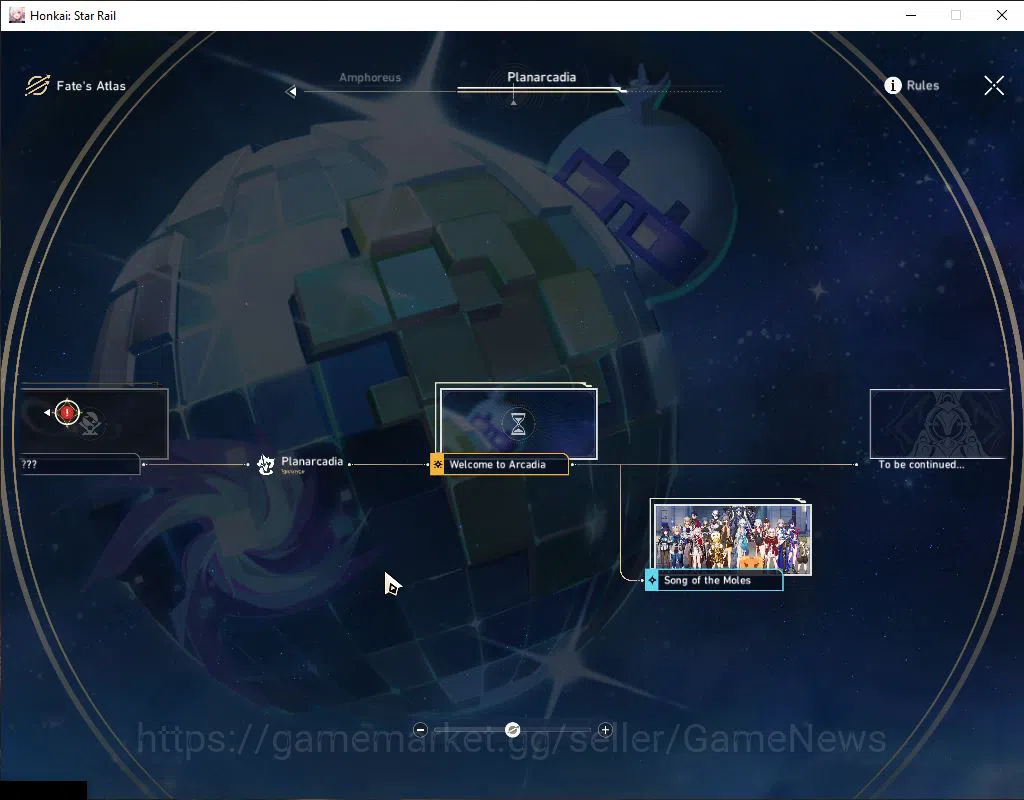Click the Planarcadia node emblem icon
This screenshot has width=1024, height=800.
tap(265, 464)
